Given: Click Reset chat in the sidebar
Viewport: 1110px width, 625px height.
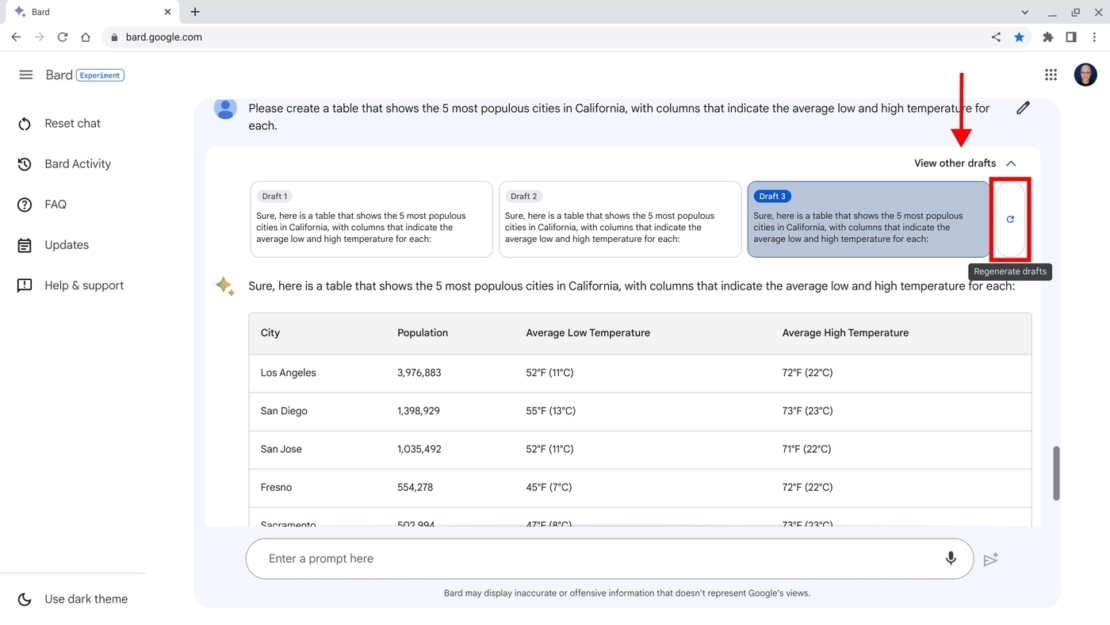Looking at the screenshot, I should 71,123.
